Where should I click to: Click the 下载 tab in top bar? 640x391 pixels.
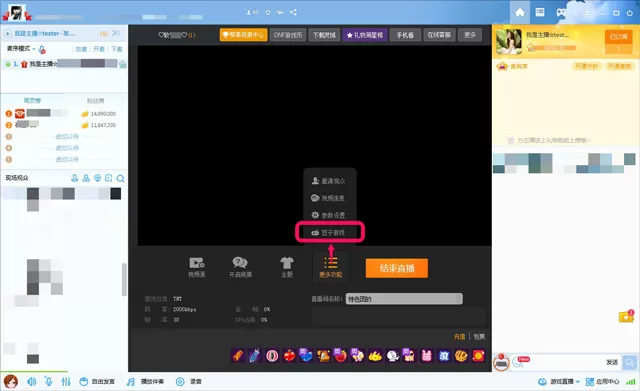coord(324,35)
